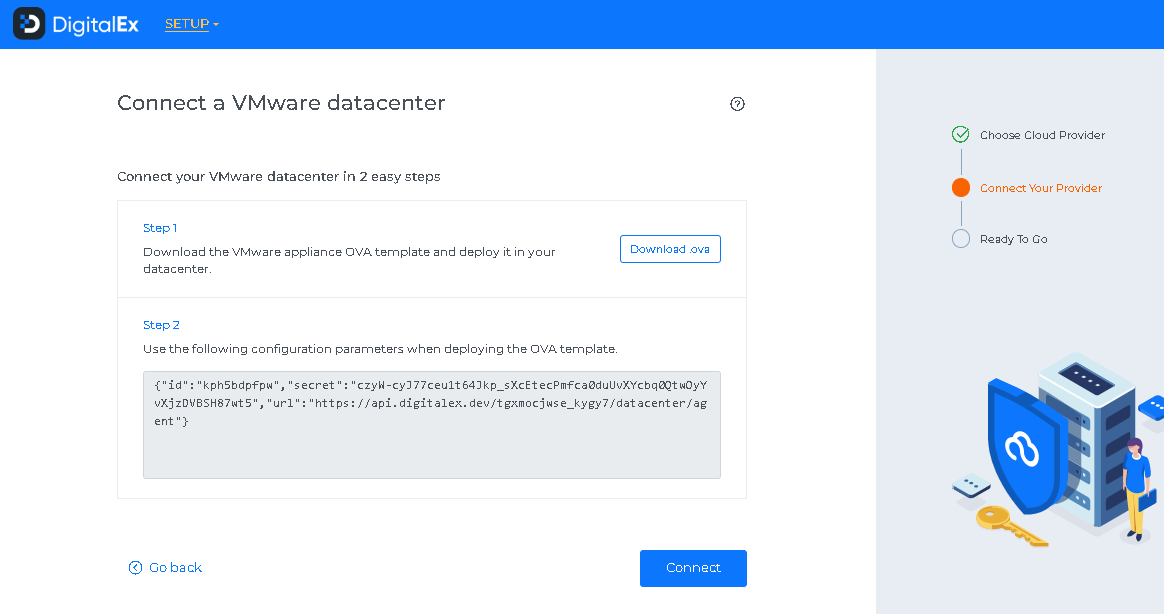Select the Ready To Go step label
This screenshot has height=614, width=1164.
pos(1013,239)
